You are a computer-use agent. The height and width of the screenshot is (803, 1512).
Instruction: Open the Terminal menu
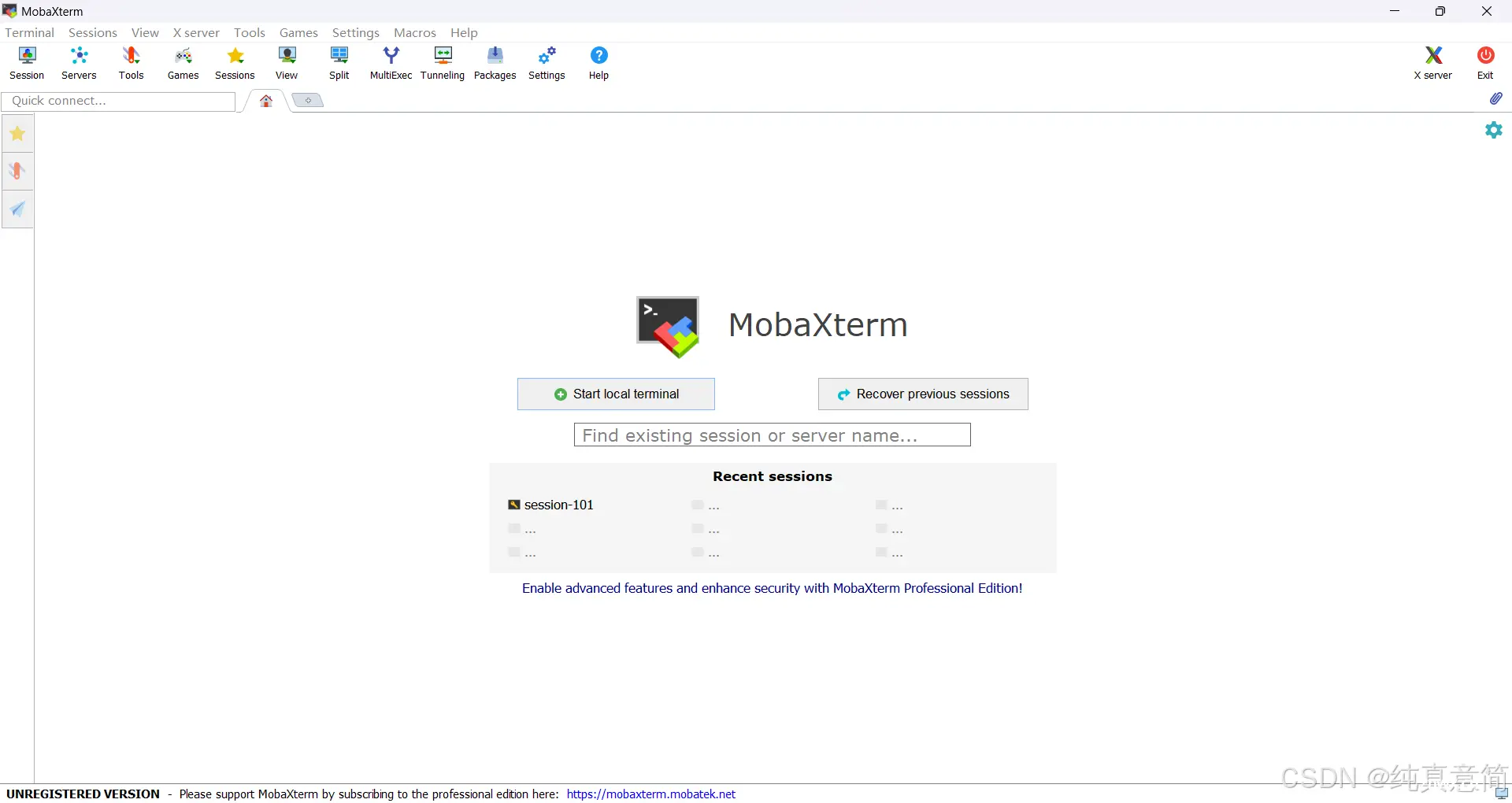[x=30, y=32]
